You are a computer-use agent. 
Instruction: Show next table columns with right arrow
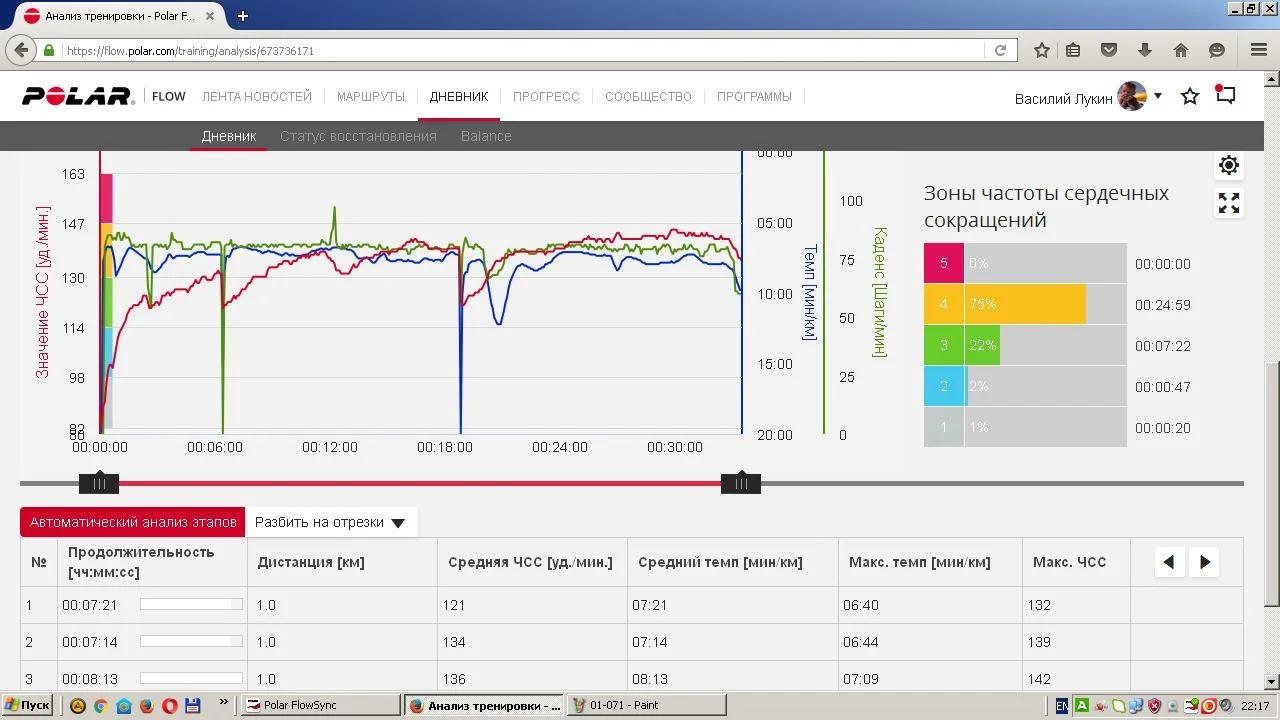coord(1205,562)
